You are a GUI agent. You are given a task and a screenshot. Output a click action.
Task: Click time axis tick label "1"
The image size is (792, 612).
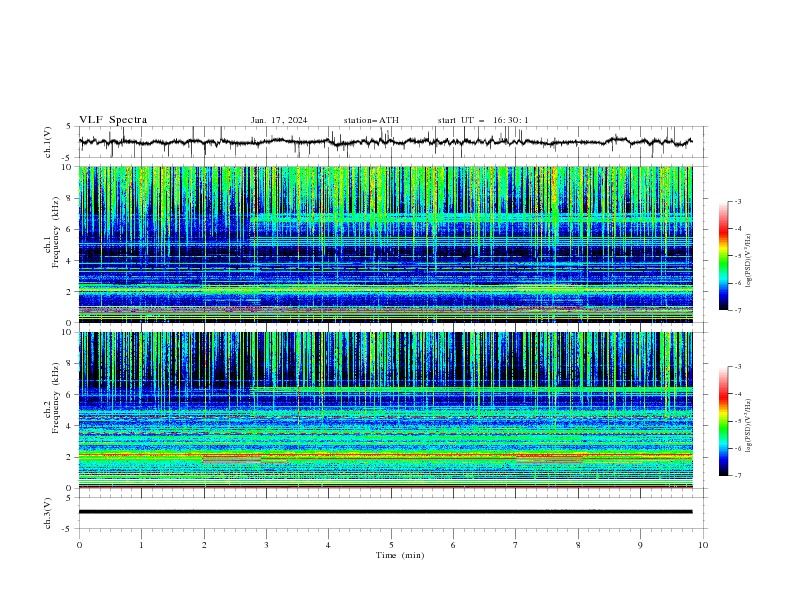[x=141, y=545]
